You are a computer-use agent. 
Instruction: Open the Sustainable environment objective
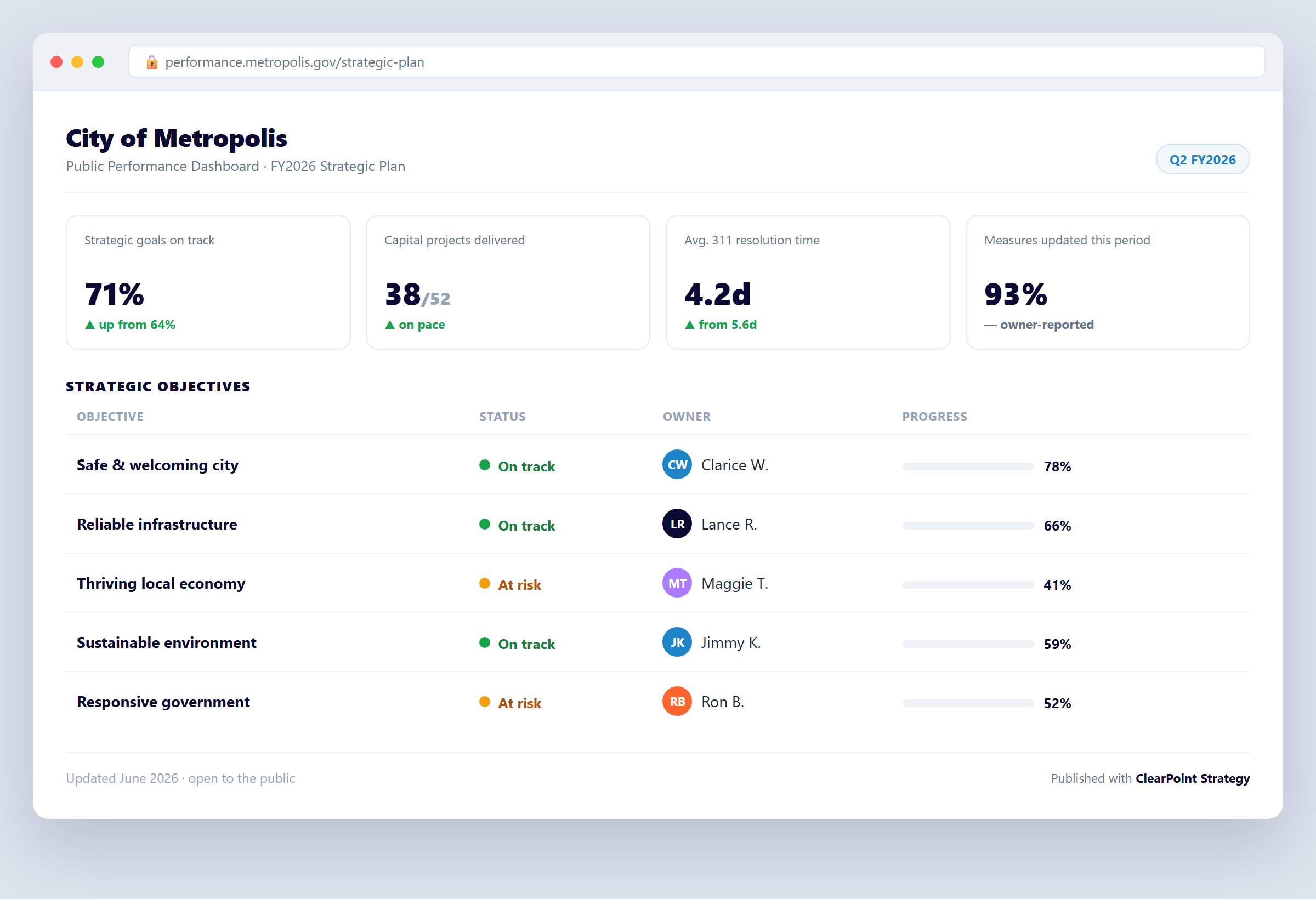click(x=167, y=642)
